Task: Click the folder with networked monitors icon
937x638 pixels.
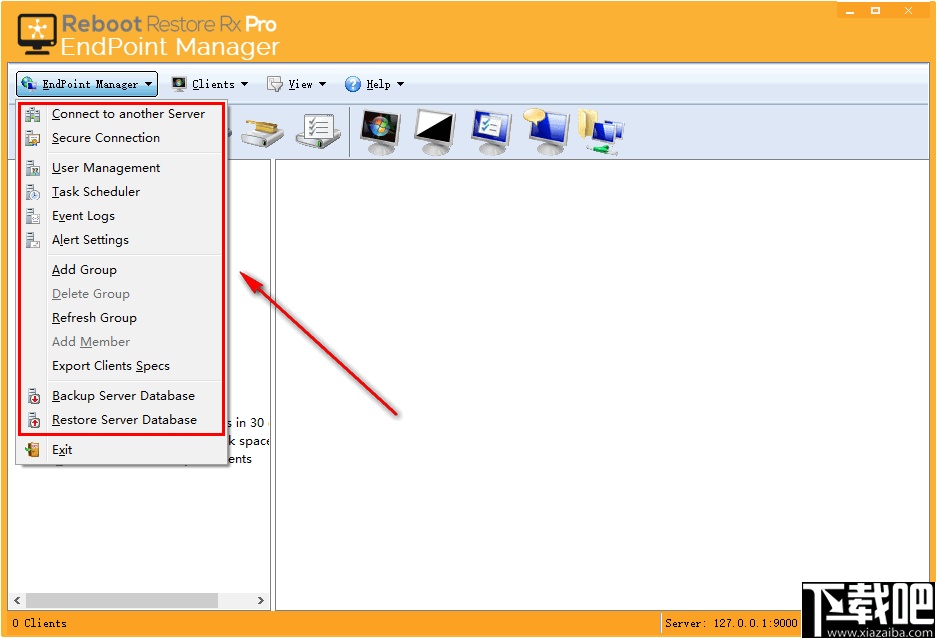Action: pos(601,133)
